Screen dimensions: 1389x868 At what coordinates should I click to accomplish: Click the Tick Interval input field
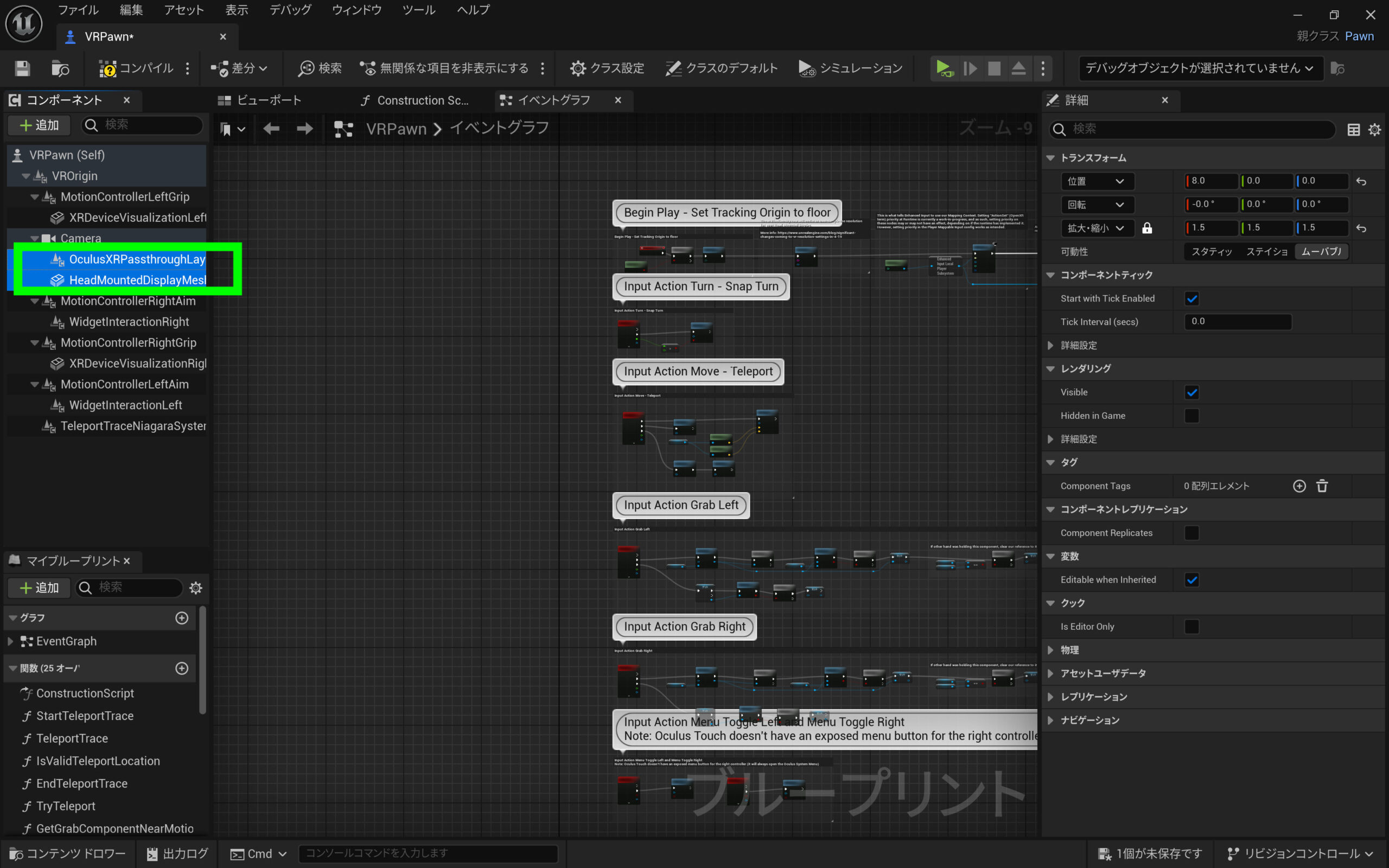click(x=1238, y=322)
